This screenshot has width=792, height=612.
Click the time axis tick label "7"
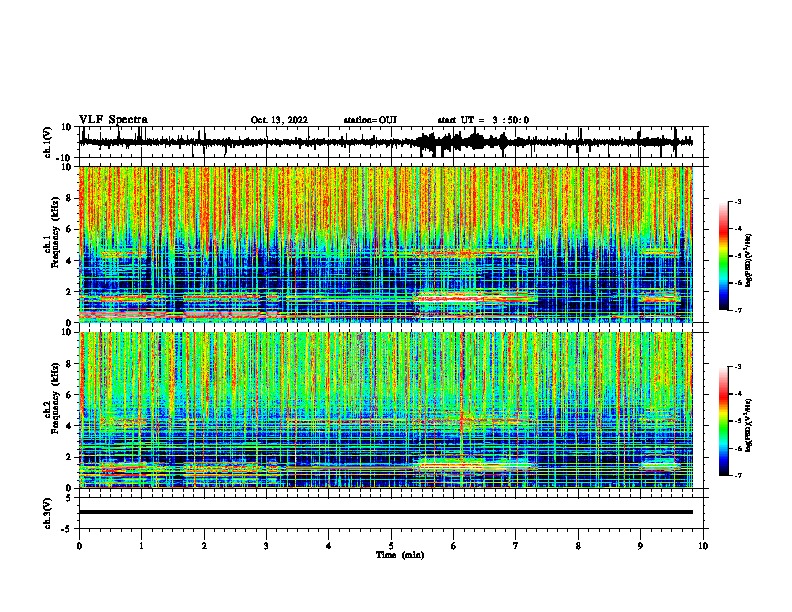point(516,546)
